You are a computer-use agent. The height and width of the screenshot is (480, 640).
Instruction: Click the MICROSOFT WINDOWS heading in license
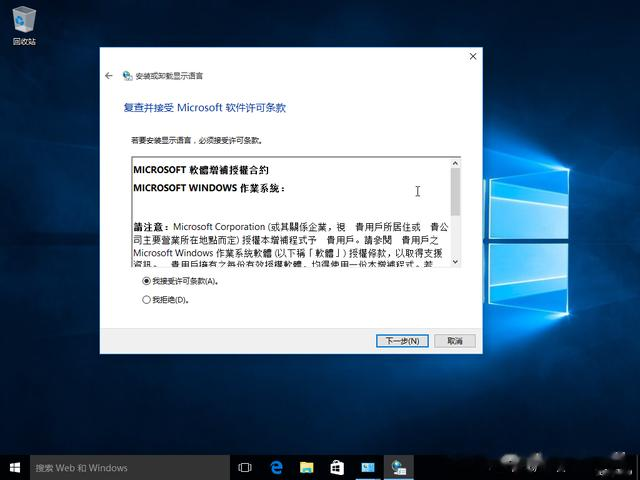point(209,188)
